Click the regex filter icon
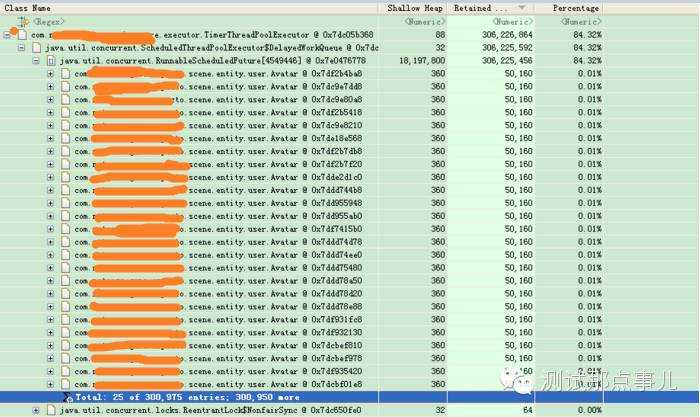 [23, 21]
